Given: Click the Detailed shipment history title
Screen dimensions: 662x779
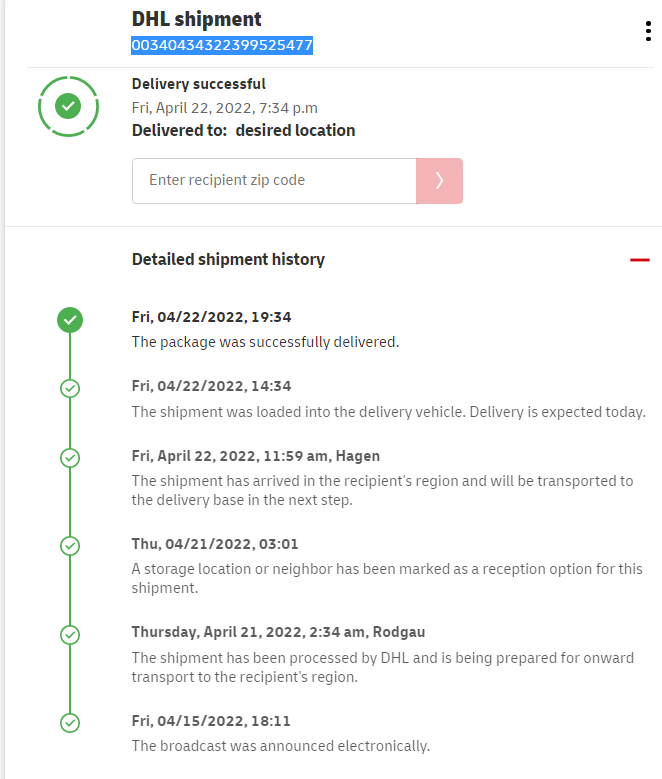Looking at the screenshot, I should (228, 260).
